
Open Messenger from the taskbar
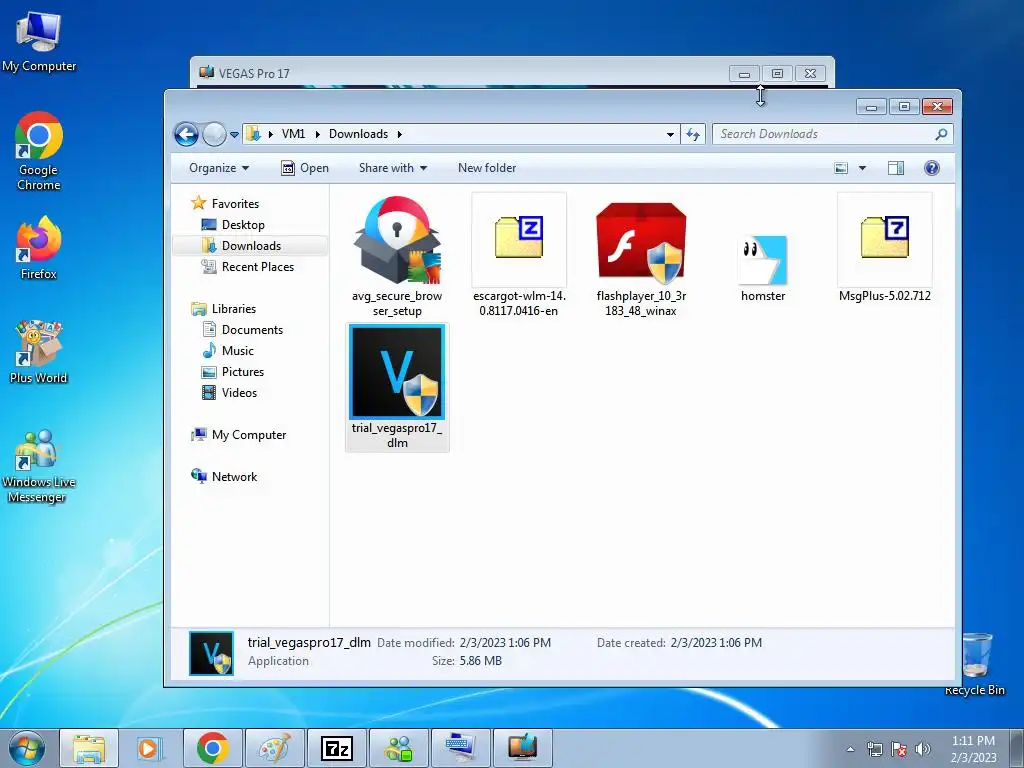[x=398, y=748]
